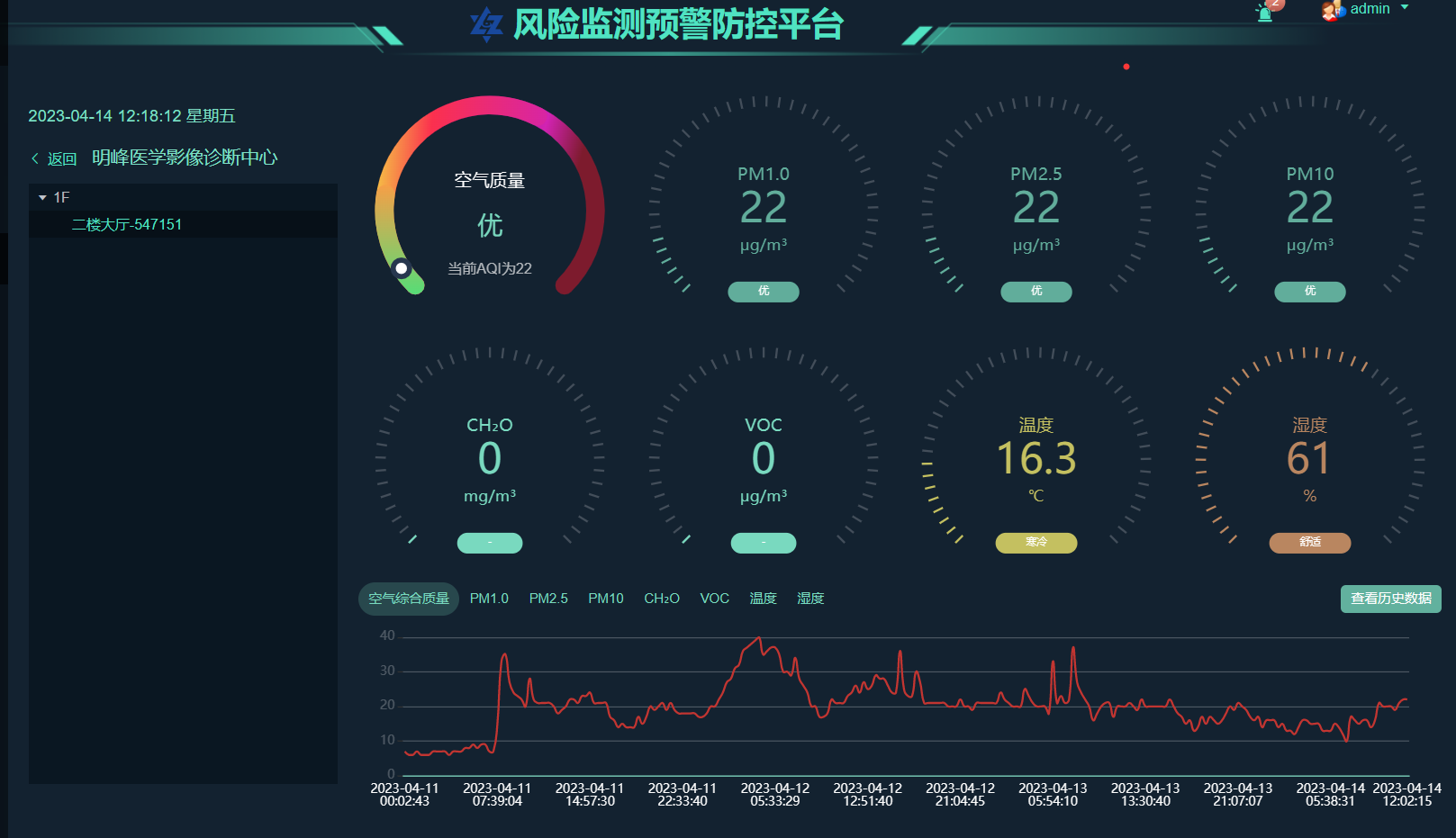The image size is (1456, 838).
Task: Open the admin dropdown arrow
Action: tap(1405, 8)
